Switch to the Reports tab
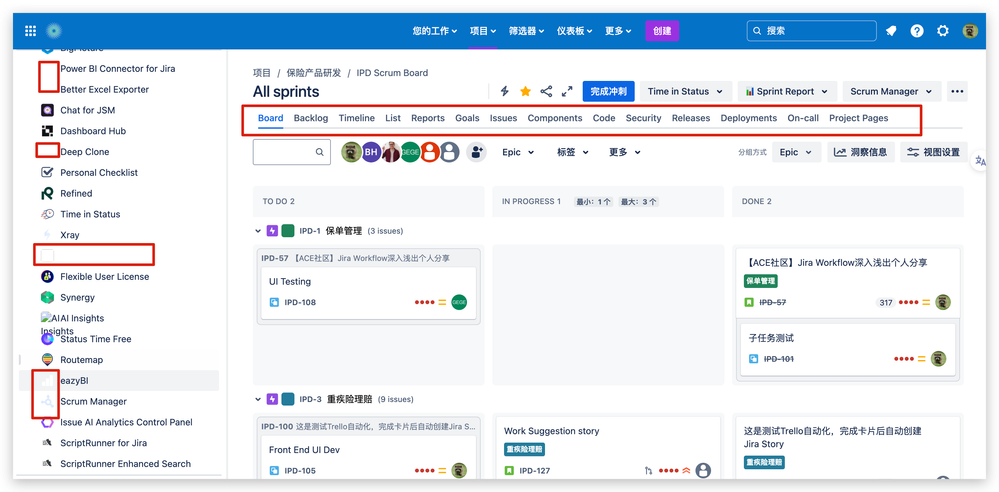The height and width of the screenshot is (492, 999). tap(428, 118)
